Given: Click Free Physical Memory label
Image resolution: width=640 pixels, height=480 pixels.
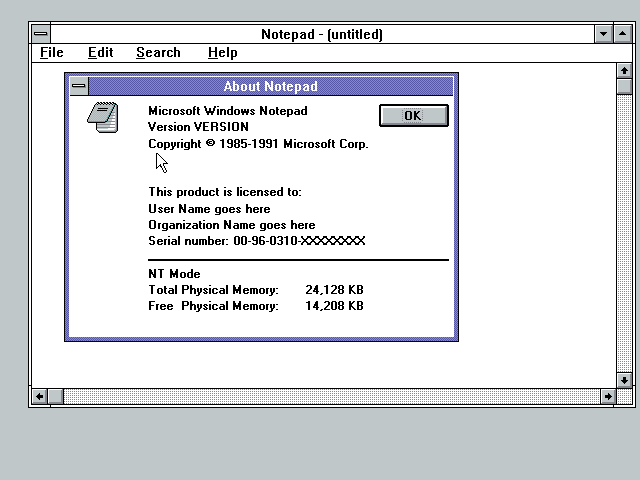Looking at the screenshot, I should (213, 306).
